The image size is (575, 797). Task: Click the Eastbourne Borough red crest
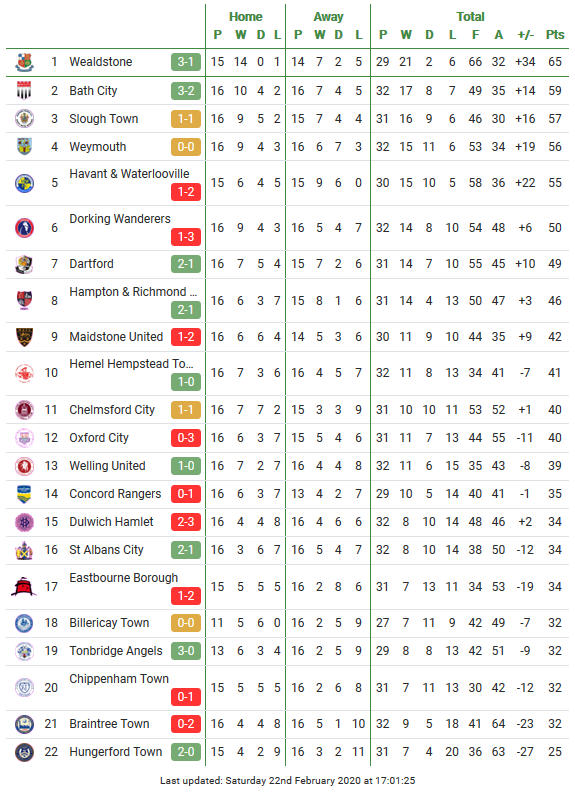coord(23,587)
